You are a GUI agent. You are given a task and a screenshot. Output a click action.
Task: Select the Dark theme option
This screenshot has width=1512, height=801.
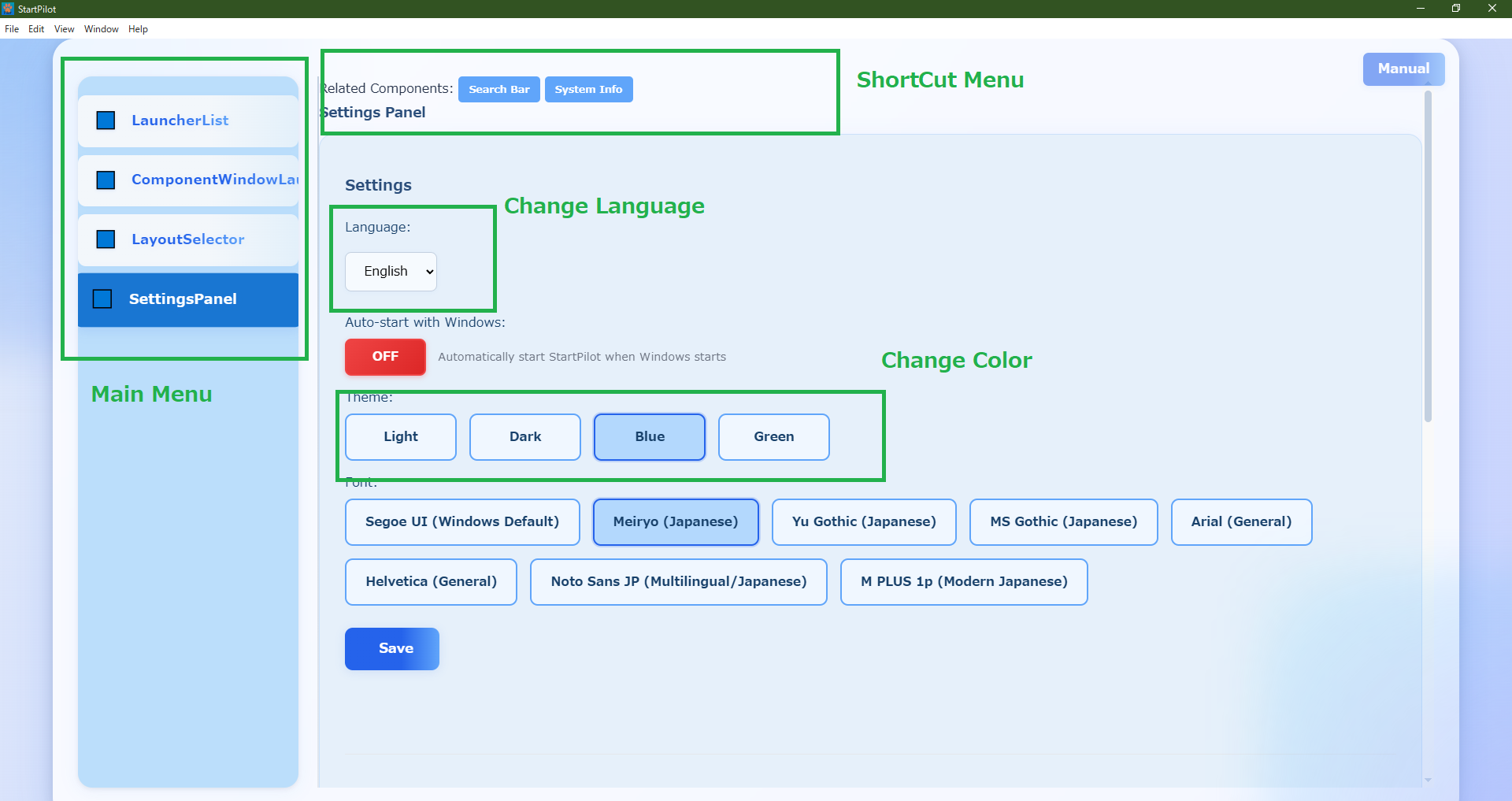point(524,437)
